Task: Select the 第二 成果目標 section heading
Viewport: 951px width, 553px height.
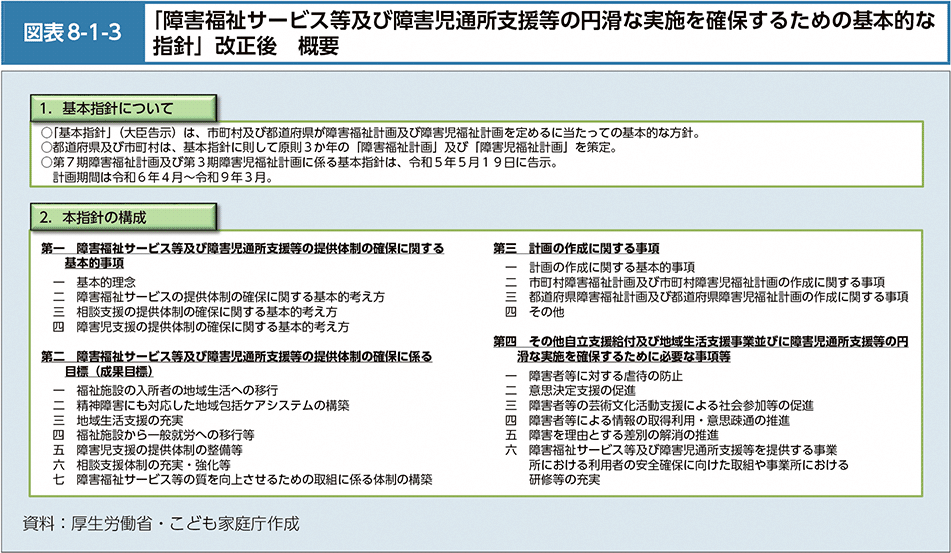Action: tap(237, 363)
